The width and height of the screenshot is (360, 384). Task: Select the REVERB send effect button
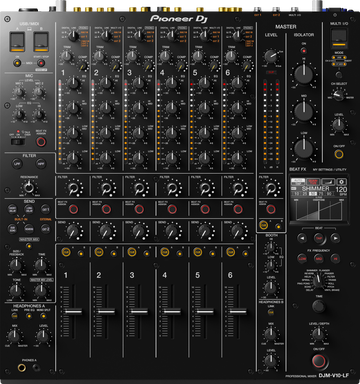tap(29, 229)
